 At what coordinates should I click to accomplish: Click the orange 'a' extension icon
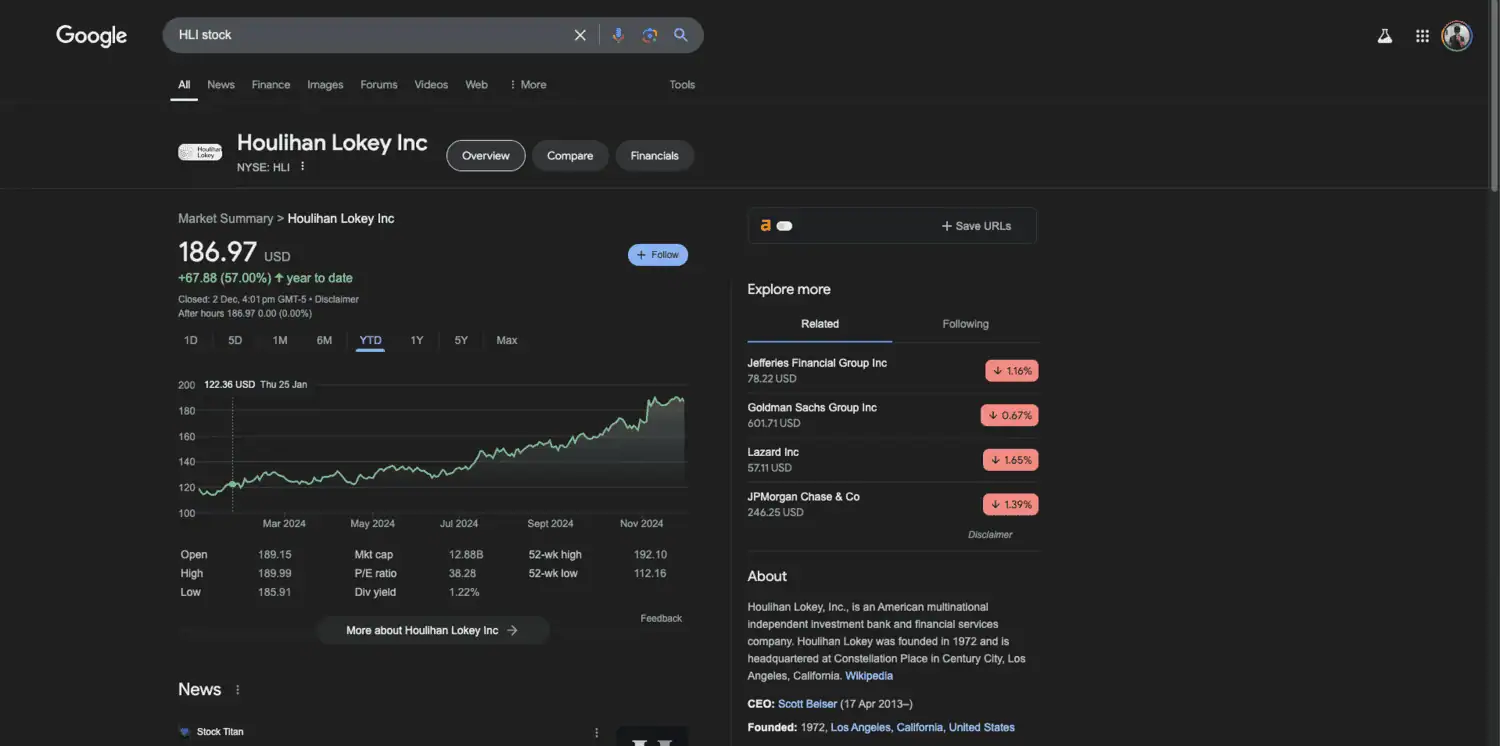pos(765,226)
